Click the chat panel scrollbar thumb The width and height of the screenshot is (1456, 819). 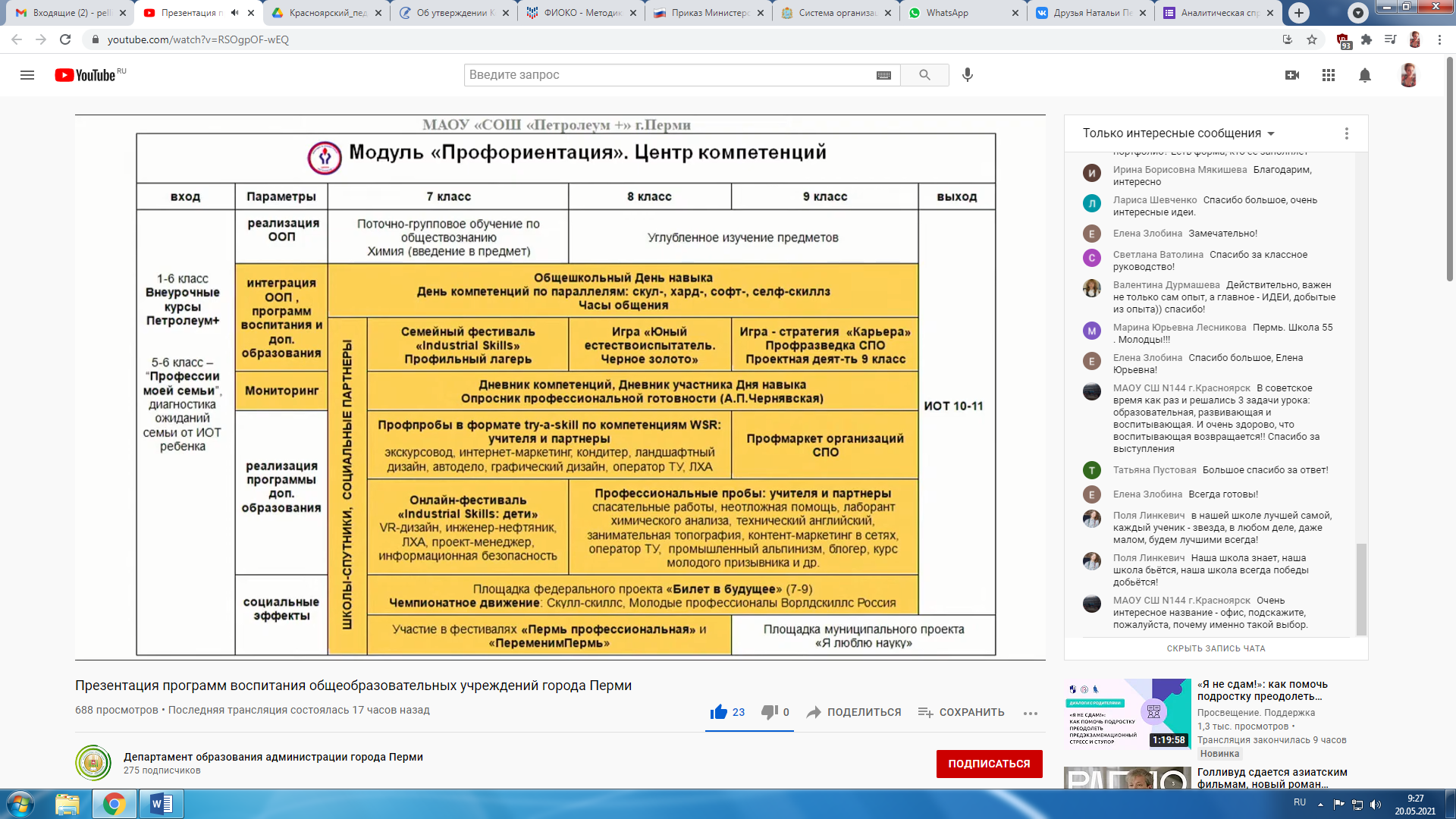click(x=1361, y=588)
